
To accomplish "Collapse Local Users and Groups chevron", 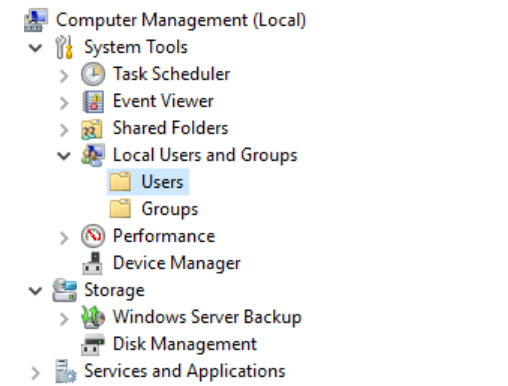I will [64, 156].
